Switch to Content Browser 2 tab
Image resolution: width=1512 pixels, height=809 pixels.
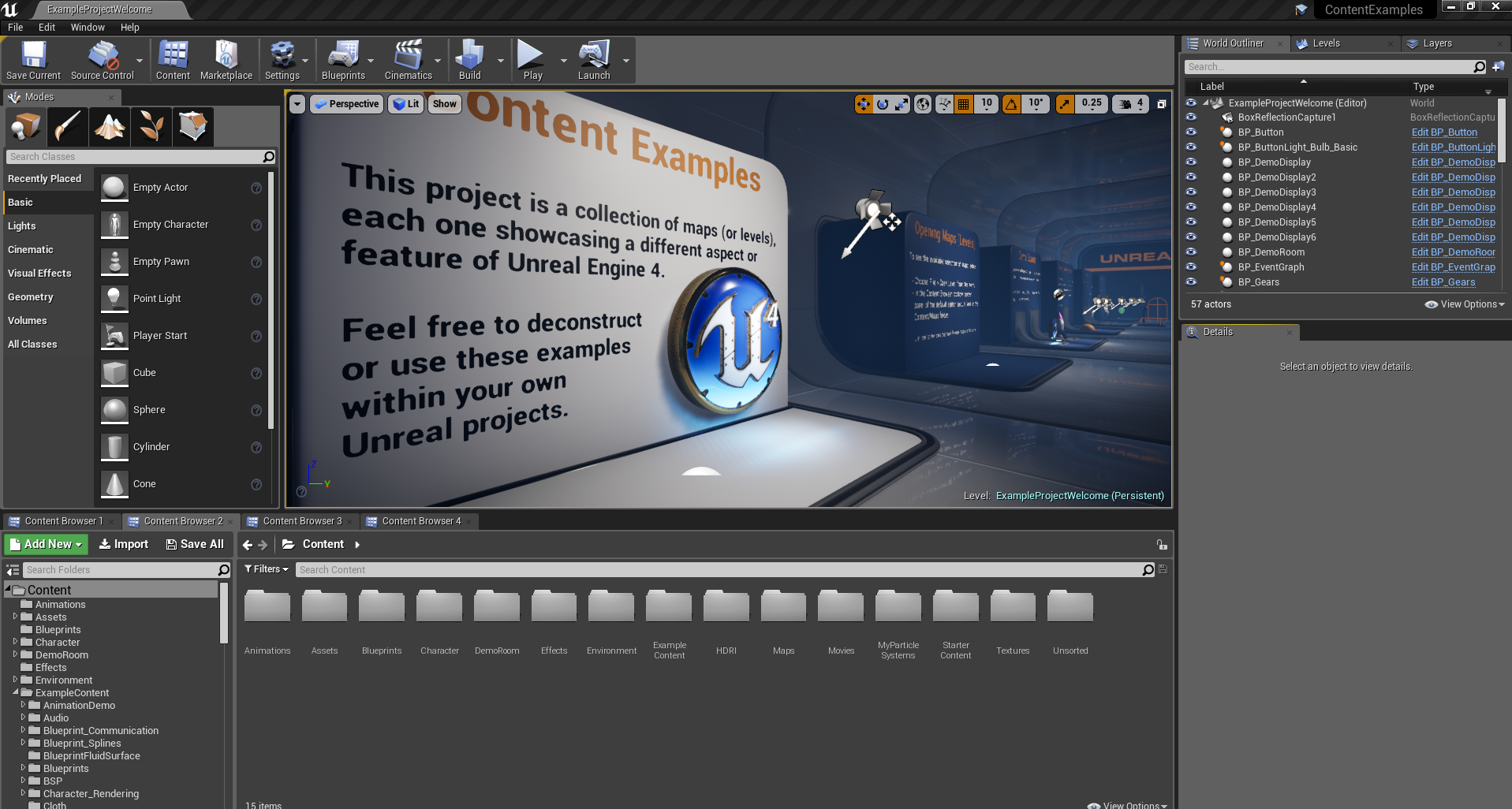click(x=183, y=521)
